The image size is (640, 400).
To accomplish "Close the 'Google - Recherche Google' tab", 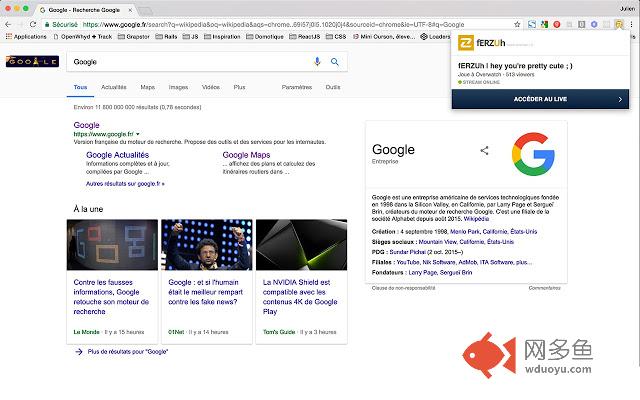I will (x=130, y=10).
